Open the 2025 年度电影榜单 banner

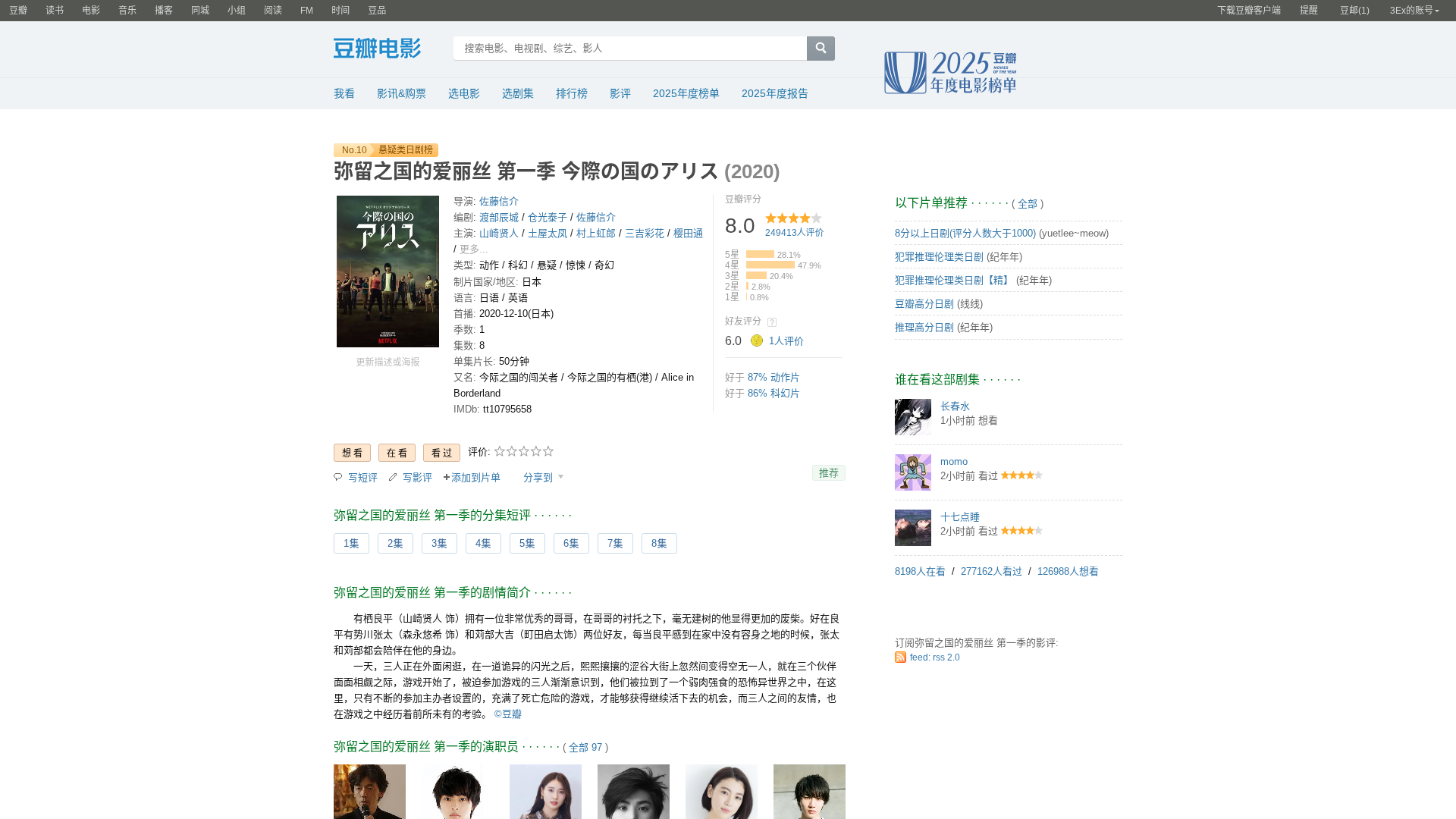click(x=950, y=73)
